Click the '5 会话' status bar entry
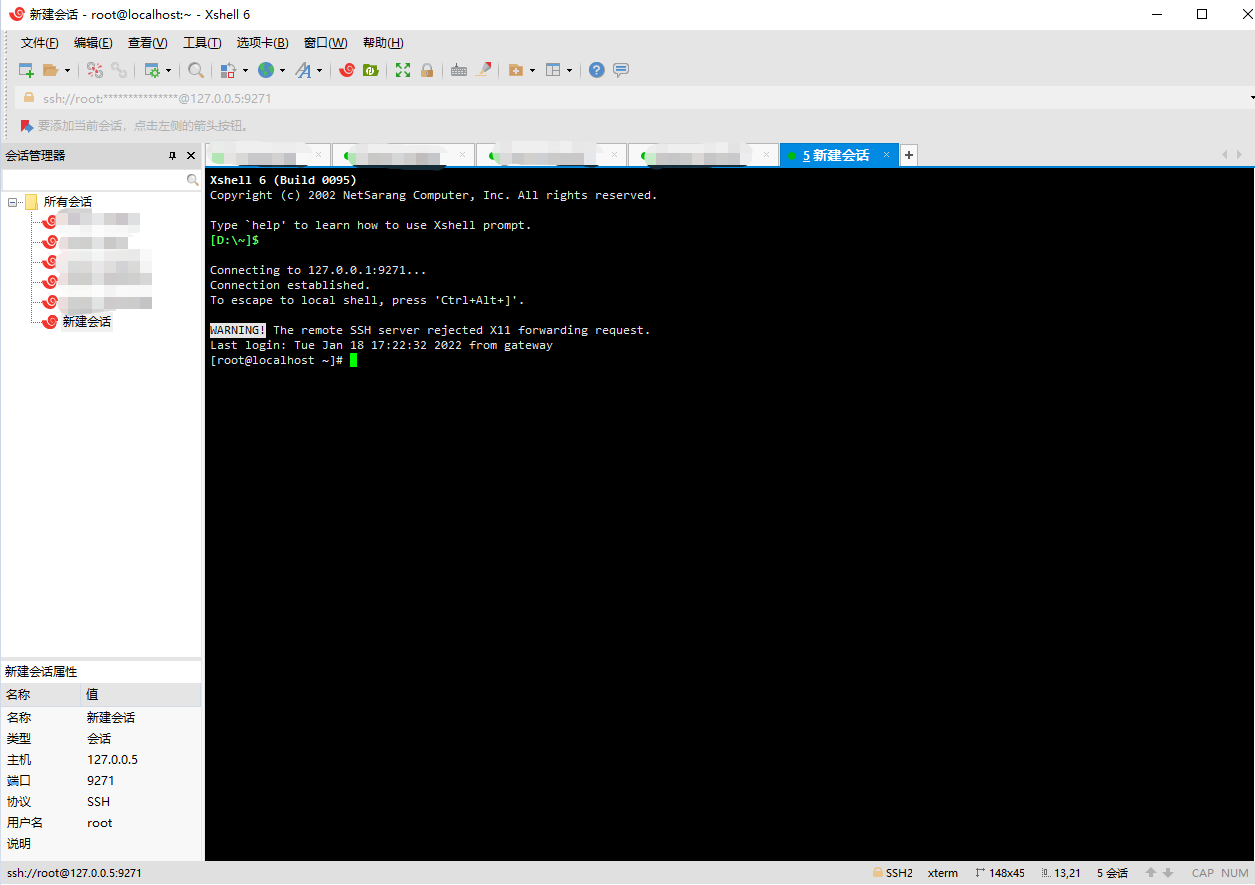Screen dimensions: 1255x885 pyautogui.click(x=1112, y=873)
